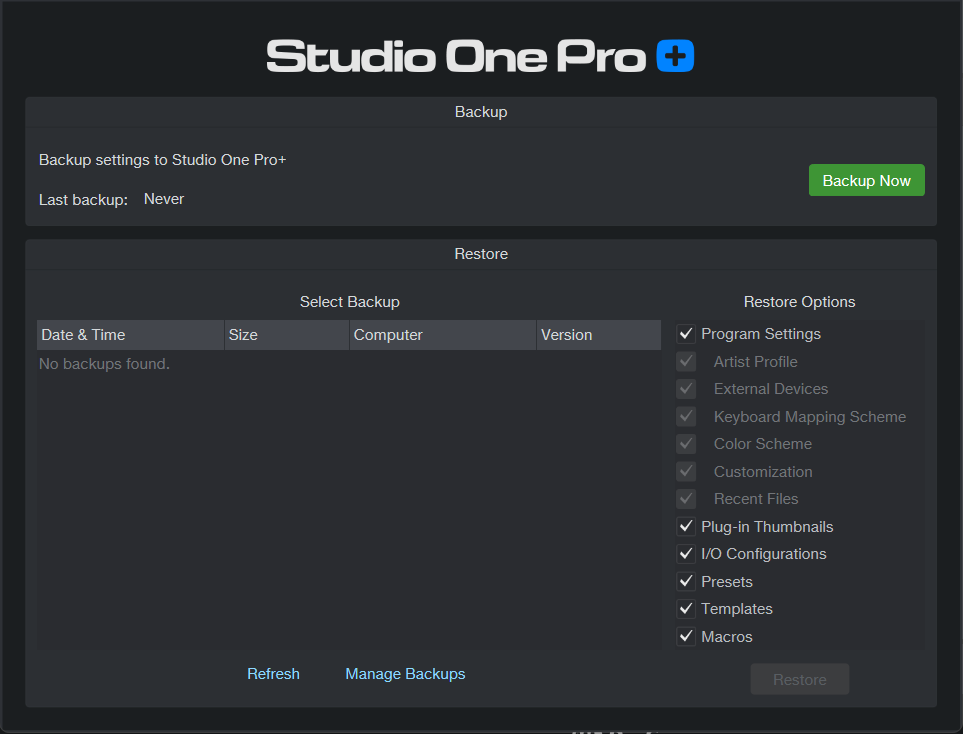Image resolution: width=963 pixels, height=734 pixels.
Task: Click the 'Restore Options' heading
Action: [x=799, y=302]
